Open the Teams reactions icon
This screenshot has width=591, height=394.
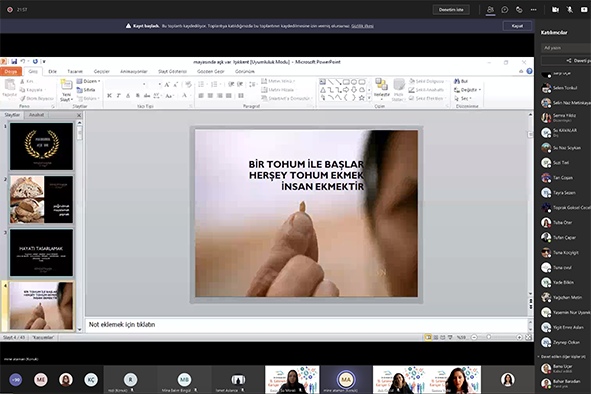click(x=519, y=10)
